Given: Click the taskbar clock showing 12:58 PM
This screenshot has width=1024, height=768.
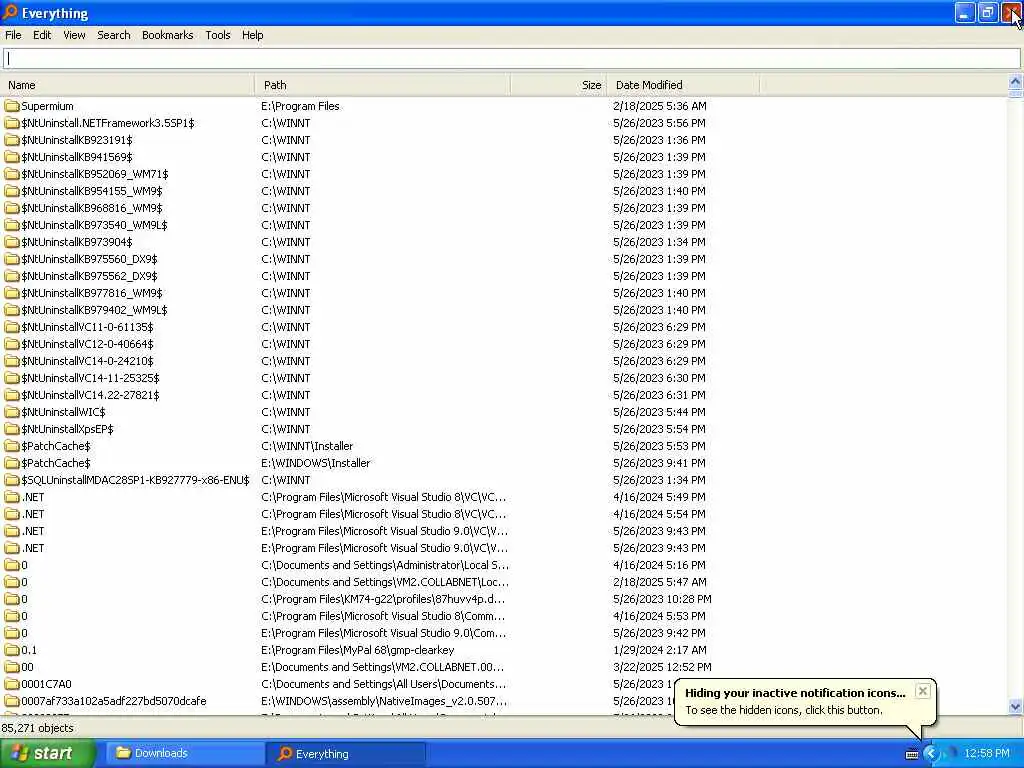Looking at the screenshot, I should (987, 754).
